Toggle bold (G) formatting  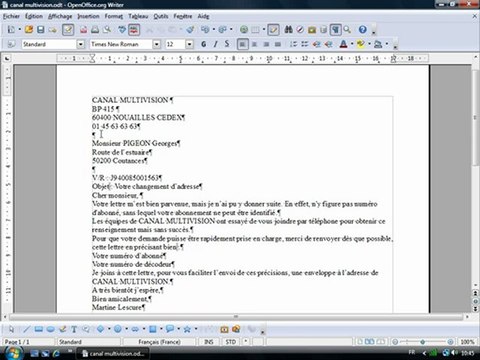(x=204, y=44)
